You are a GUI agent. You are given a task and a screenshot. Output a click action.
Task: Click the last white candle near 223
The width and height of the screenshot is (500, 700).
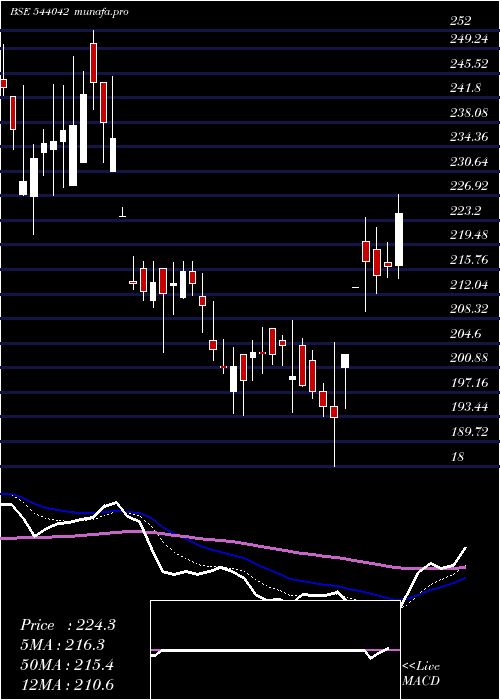tap(399, 239)
